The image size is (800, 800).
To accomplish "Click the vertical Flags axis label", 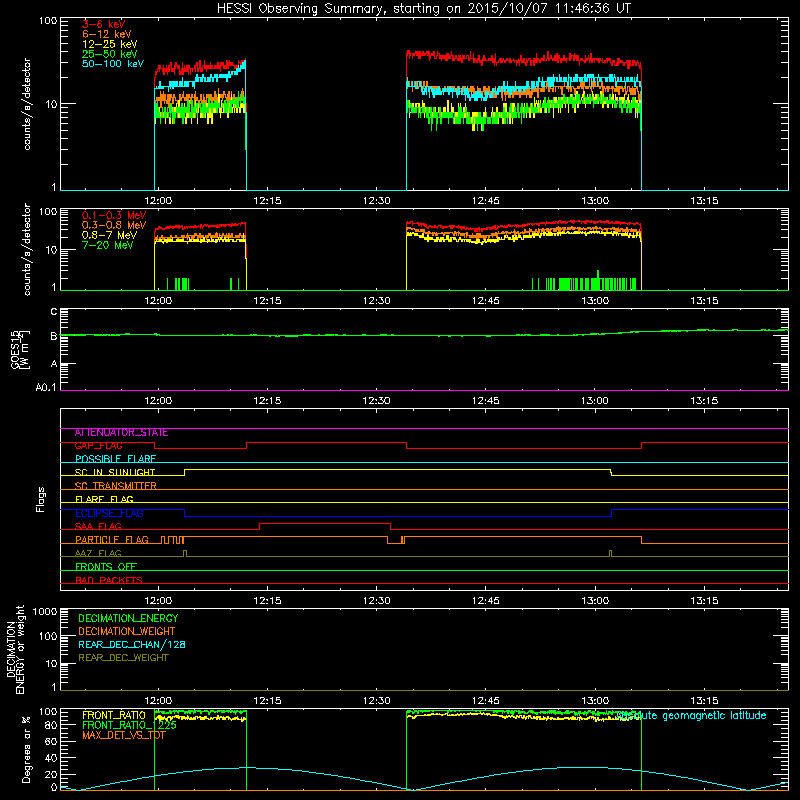I will pyautogui.click(x=41, y=499).
